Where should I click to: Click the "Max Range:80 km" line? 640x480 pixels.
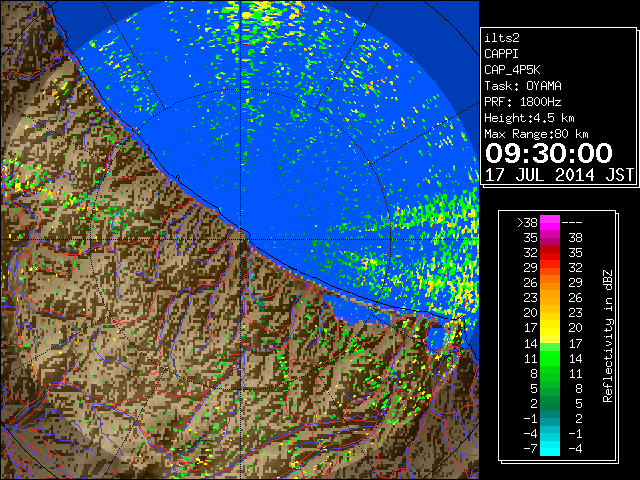pos(536,134)
